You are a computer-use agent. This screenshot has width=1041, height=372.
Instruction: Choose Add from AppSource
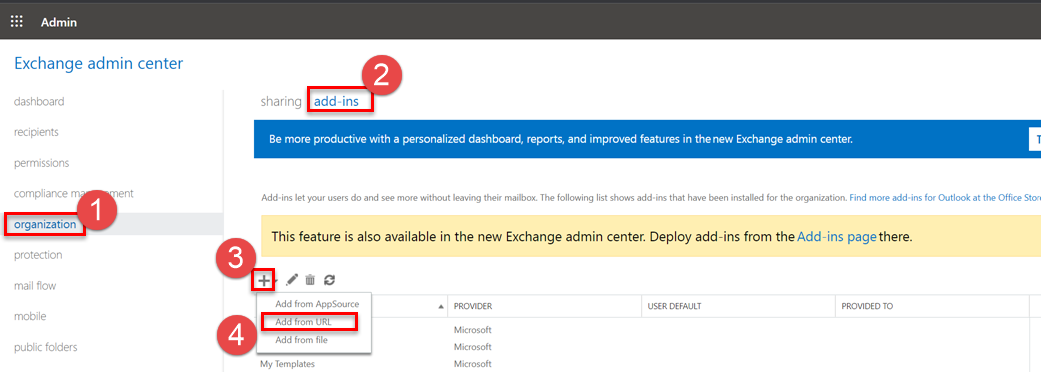pyautogui.click(x=317, y=304)
